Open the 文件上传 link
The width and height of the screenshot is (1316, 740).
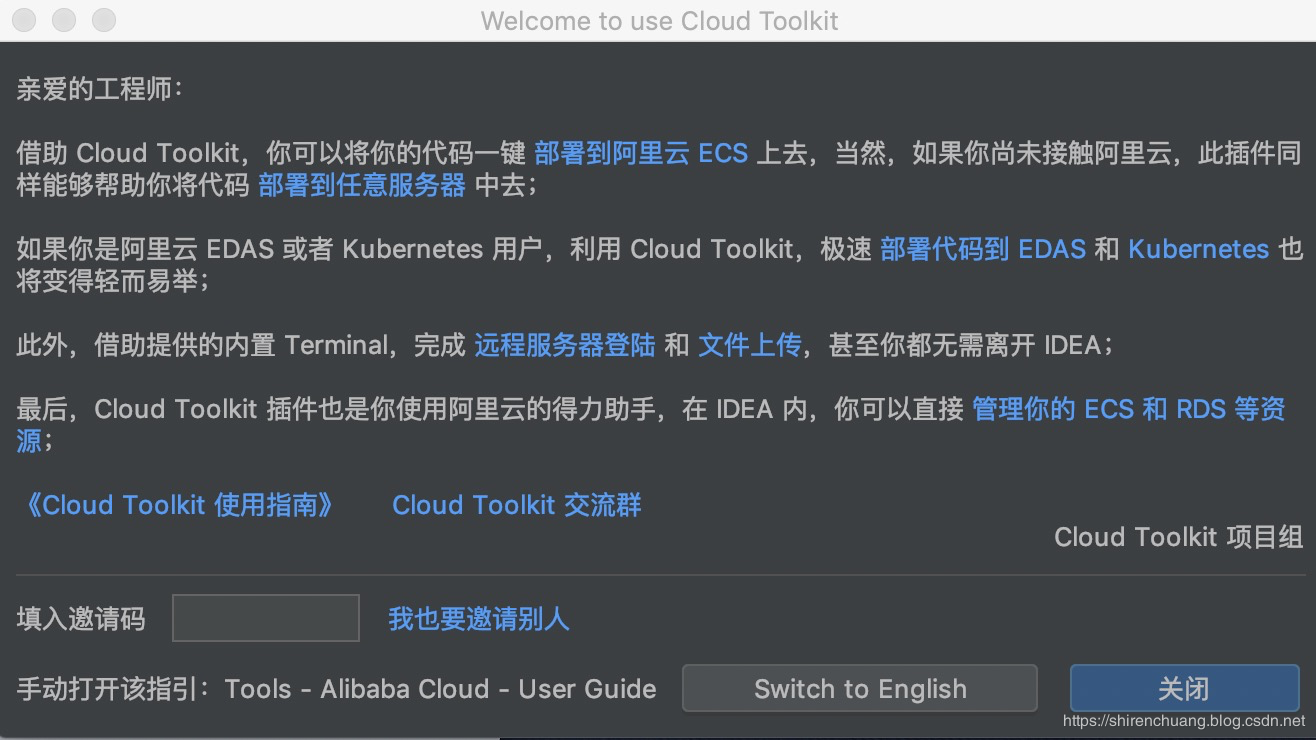(749, 345)
